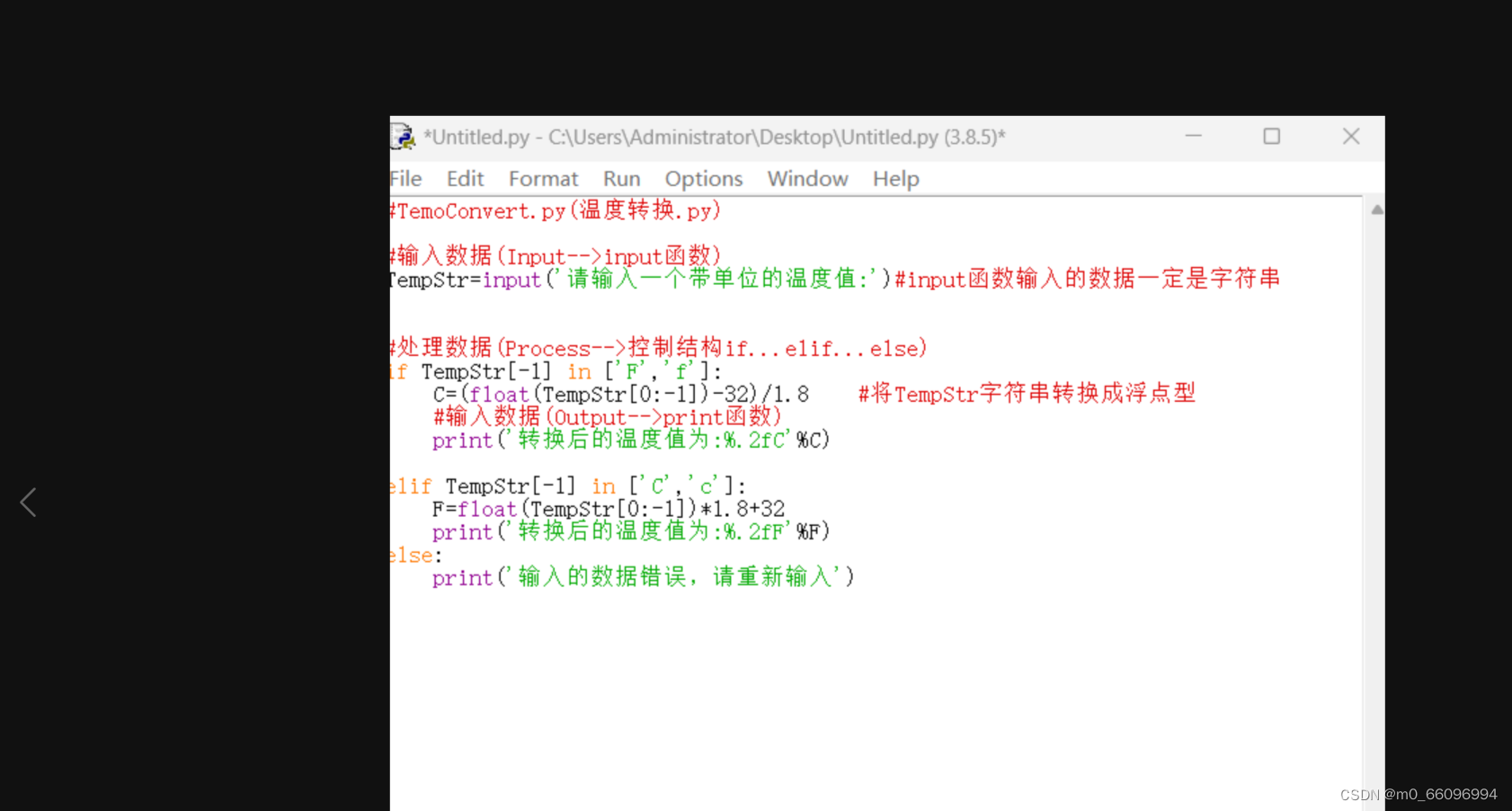
Task: Open the Window menu
Action: coord(806,178)
